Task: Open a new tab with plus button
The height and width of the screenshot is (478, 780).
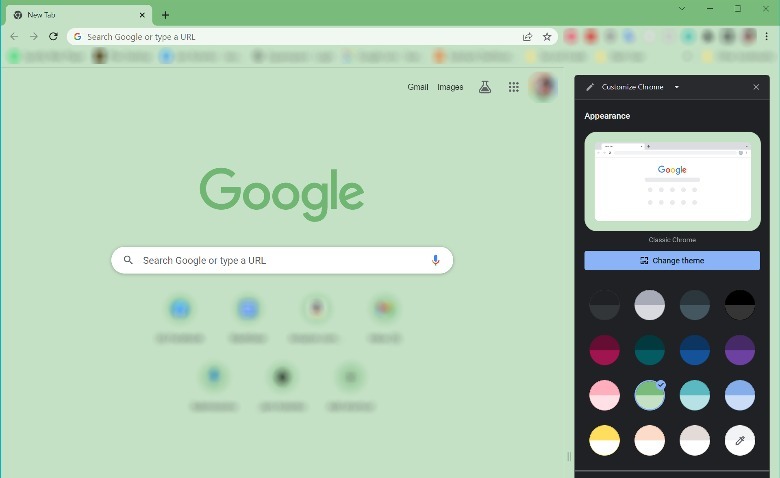Action: tap(165, 15)
